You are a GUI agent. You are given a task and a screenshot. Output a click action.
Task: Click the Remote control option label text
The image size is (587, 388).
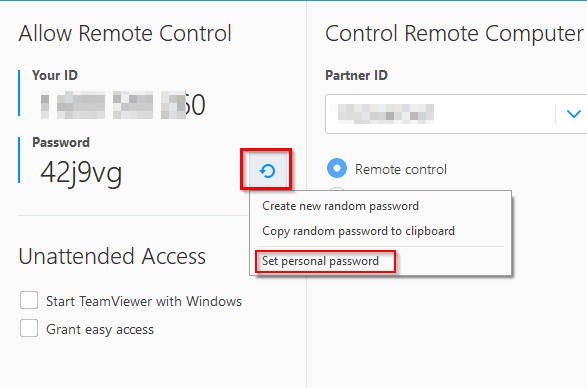[x=401, y=169]
